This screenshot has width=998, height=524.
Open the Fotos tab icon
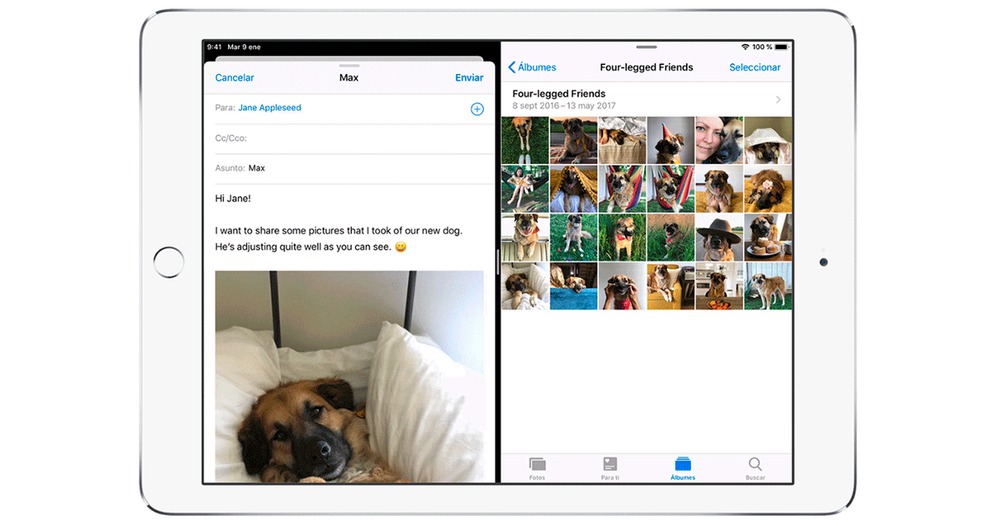(537, 466)
